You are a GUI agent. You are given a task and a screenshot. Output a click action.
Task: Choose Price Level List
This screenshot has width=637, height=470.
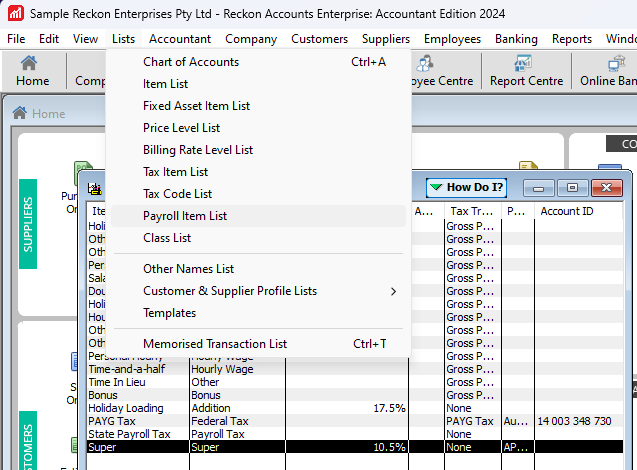pyautogui.click(x=258, y=128)
